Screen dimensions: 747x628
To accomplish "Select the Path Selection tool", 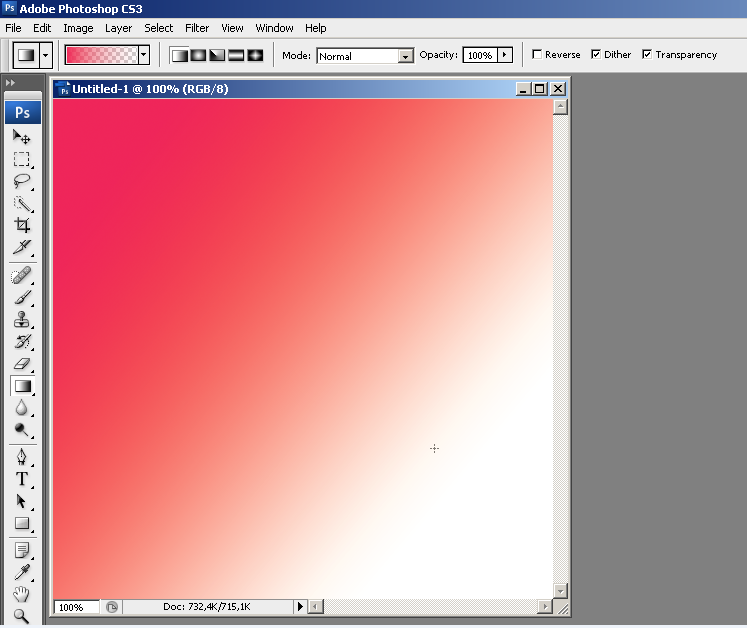I will click(22, 501).
